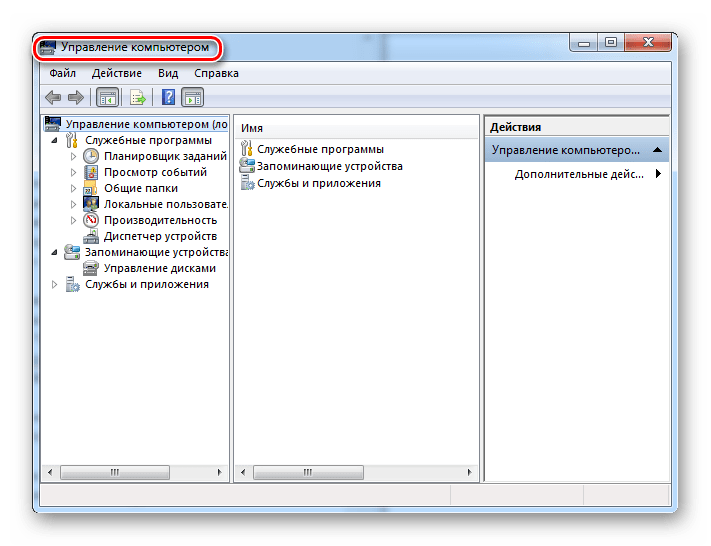
Task: Click left tree pane scroll-left arrow
Action: tap(50, 473)
